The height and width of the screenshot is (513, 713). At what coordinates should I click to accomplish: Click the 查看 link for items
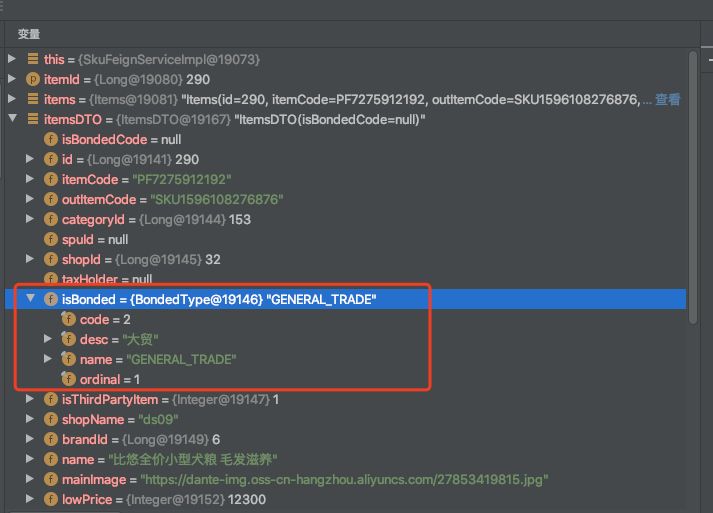coord(667,99)
